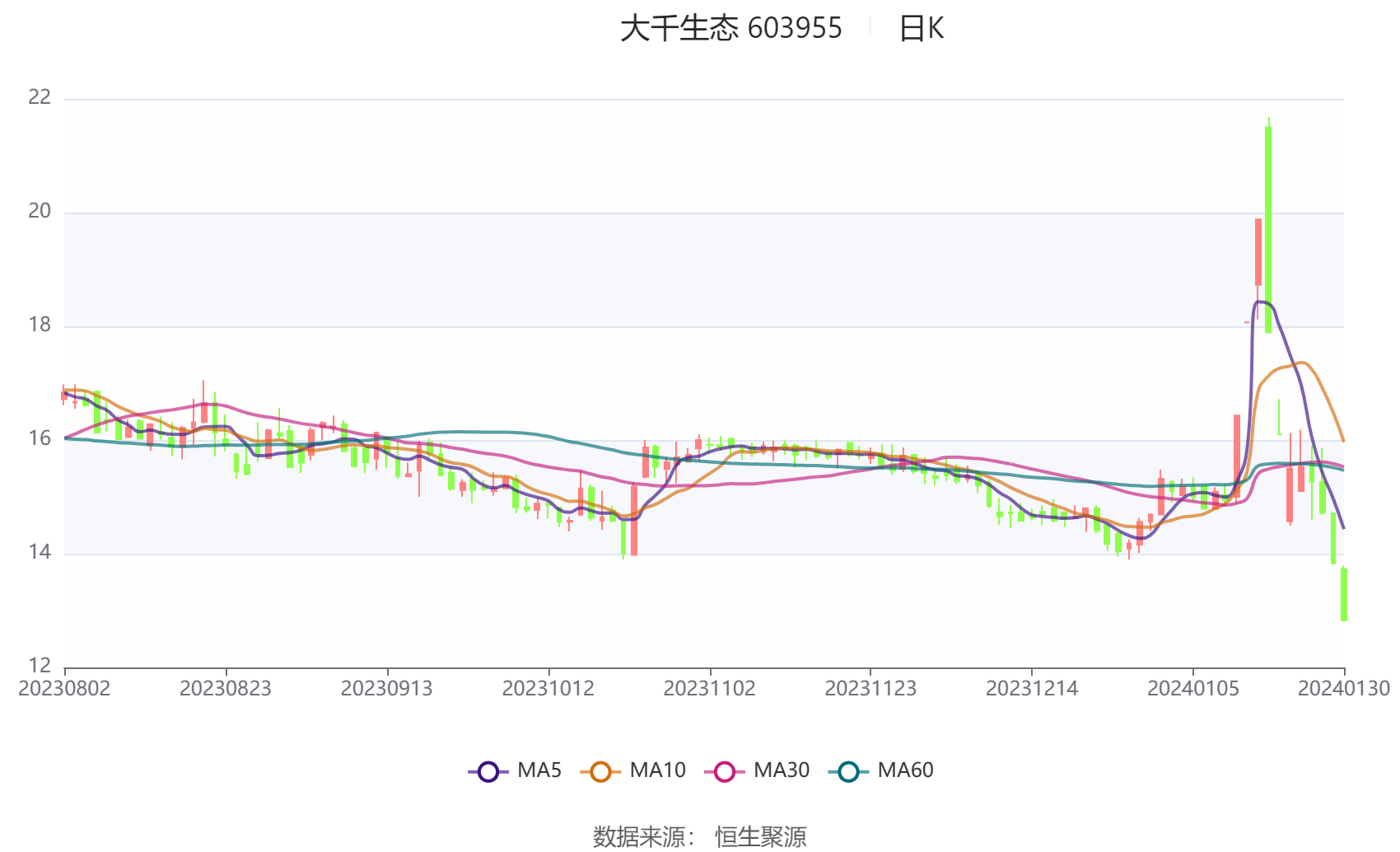Click the y-axis value 12
Screen dimensions: 1400x852
pos(40,665)
